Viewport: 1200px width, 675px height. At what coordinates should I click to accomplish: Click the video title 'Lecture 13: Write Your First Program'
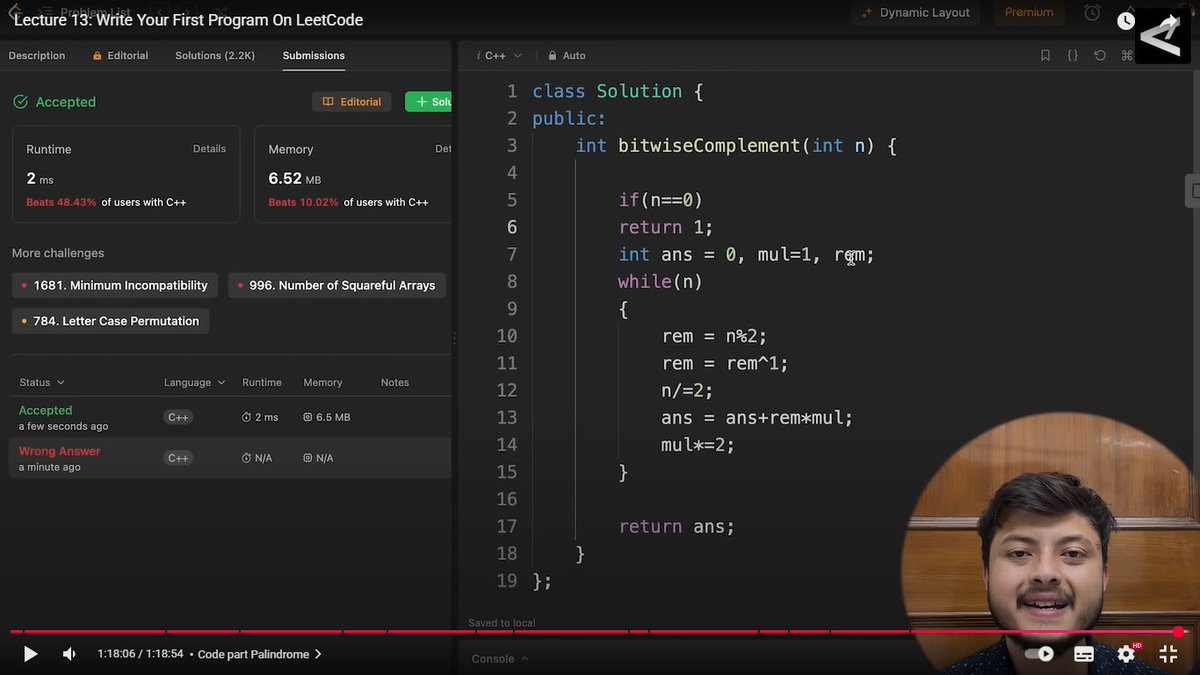[188, 20]
